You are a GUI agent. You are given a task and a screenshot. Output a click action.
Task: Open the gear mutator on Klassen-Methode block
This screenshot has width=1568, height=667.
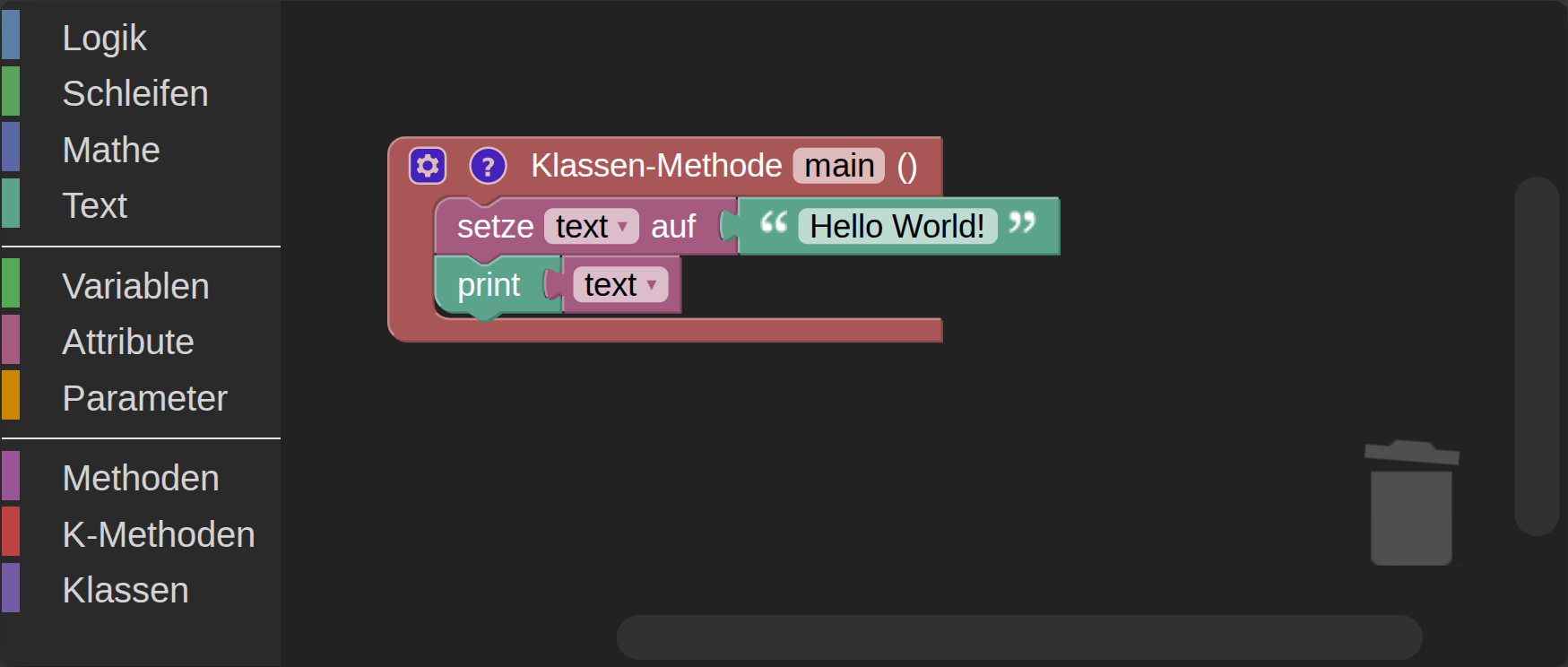click(x=428, y=166)
